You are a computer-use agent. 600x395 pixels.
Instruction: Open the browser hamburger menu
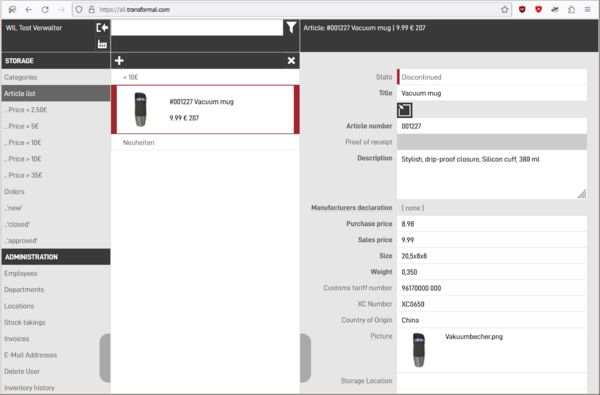tap(587, 10)
